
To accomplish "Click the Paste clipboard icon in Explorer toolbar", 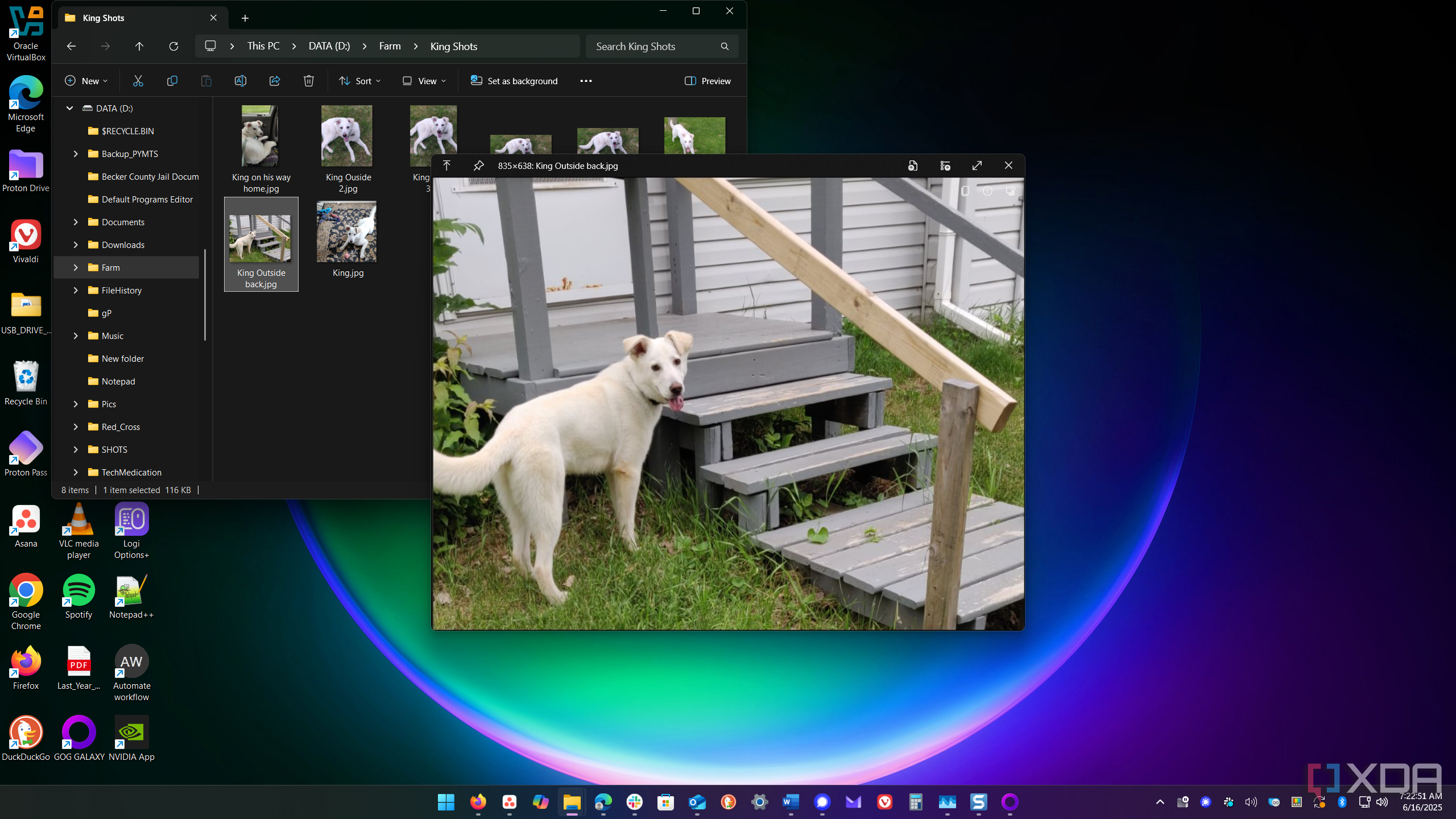I will (x=206, y=81).
